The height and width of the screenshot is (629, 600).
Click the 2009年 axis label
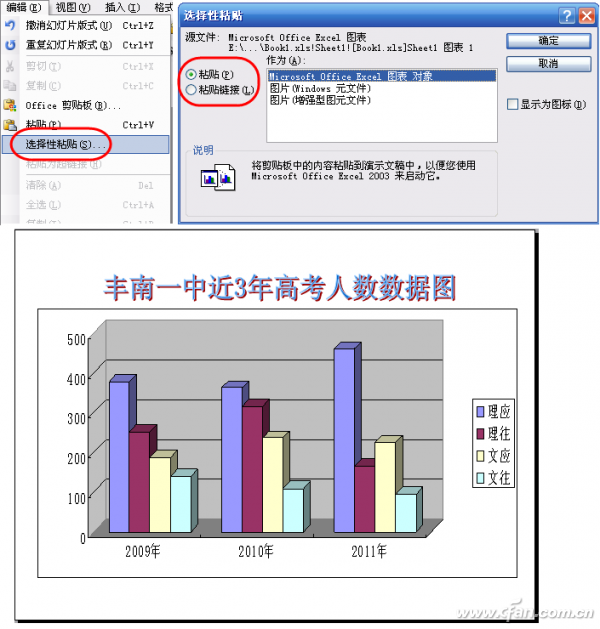click(x=142, y=552)
